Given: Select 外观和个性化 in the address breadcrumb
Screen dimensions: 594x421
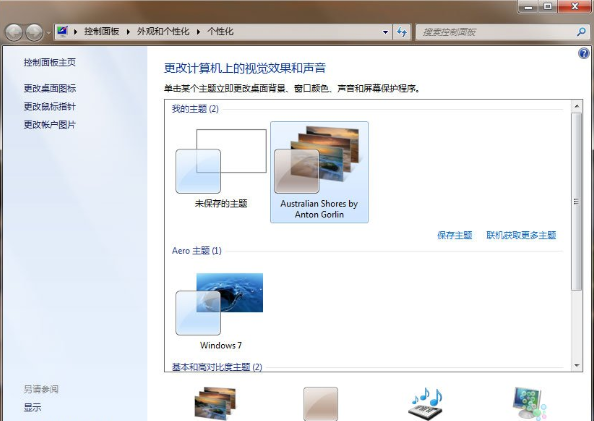Looking at the screenshot, I should (163, 31).
